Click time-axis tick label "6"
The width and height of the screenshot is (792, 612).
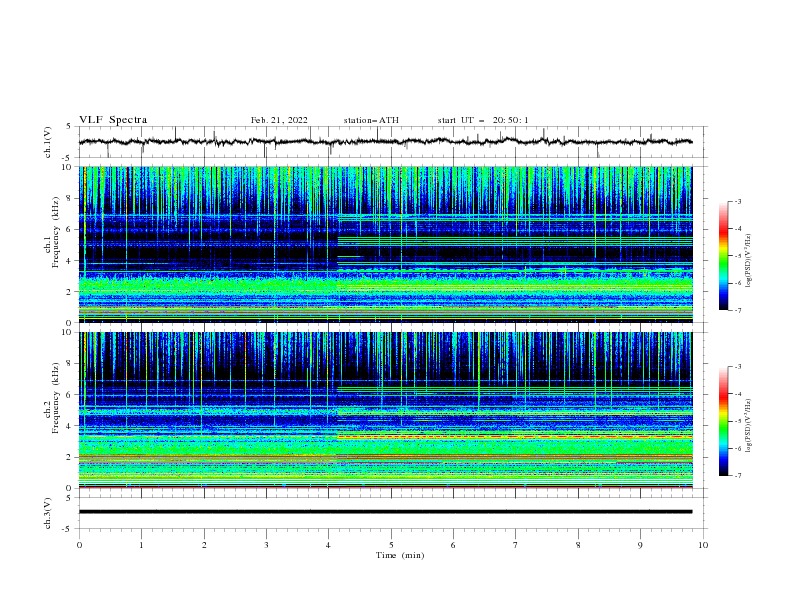[x=453, y=545]
